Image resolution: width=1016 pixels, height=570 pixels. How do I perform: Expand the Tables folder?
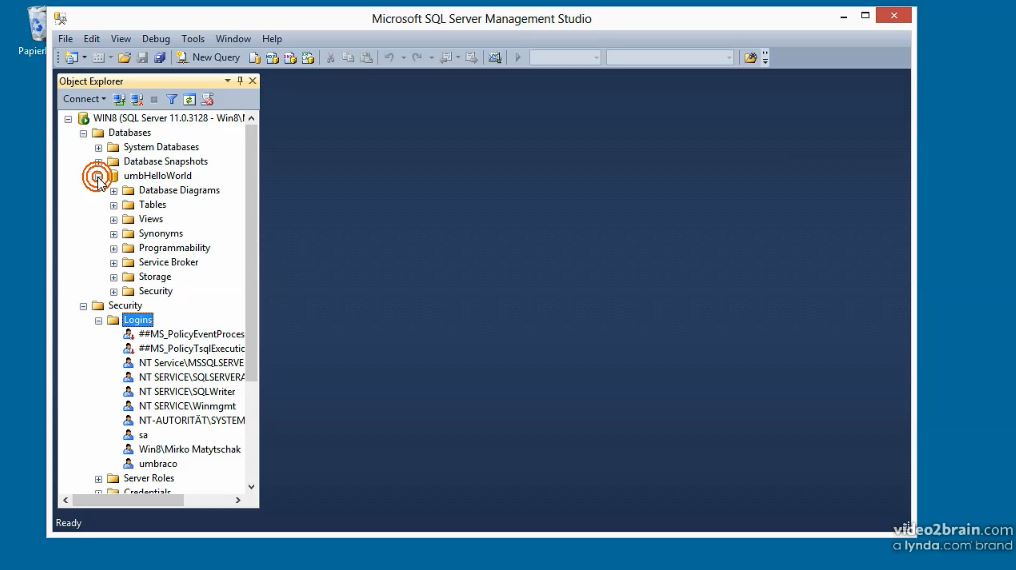[113, 205]
